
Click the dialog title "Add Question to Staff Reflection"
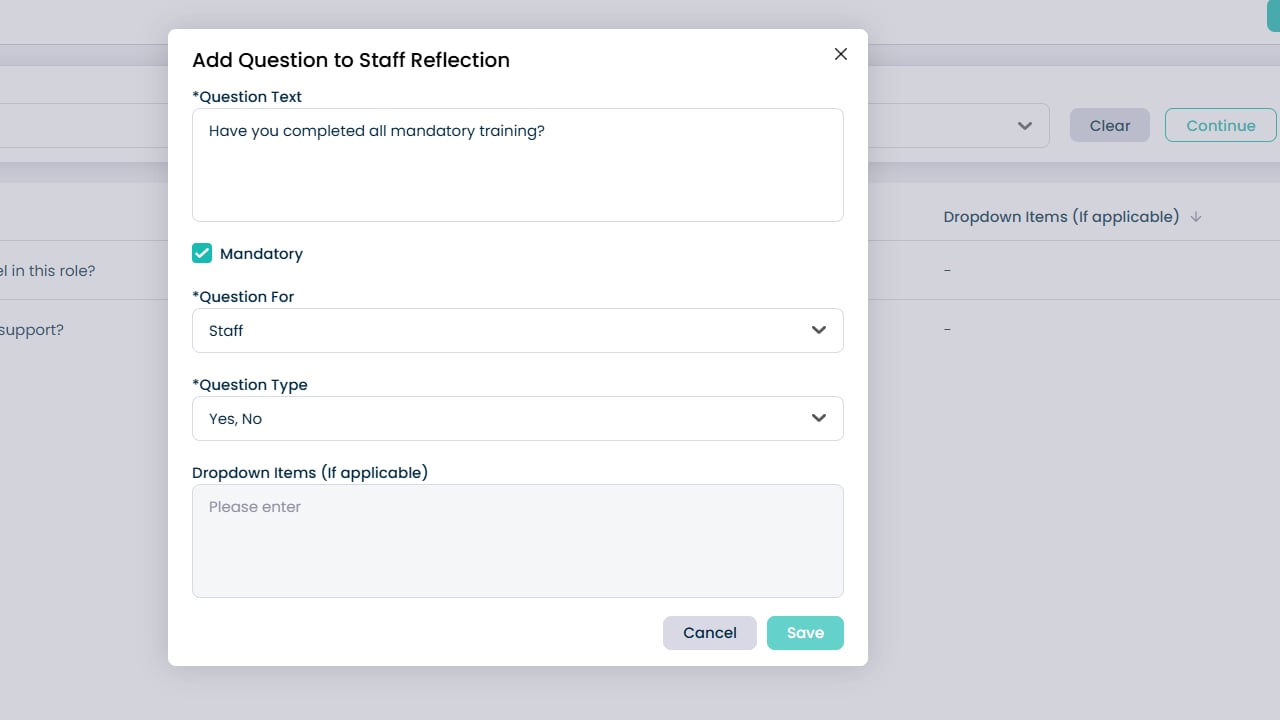pyautogui.click(x=351, y=60)
